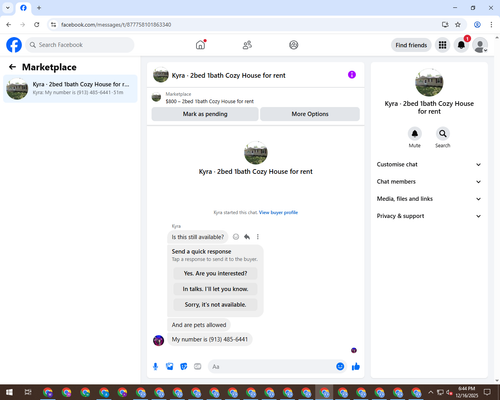
Task: Attach a photo with the image icon
Action: [170, 367]
